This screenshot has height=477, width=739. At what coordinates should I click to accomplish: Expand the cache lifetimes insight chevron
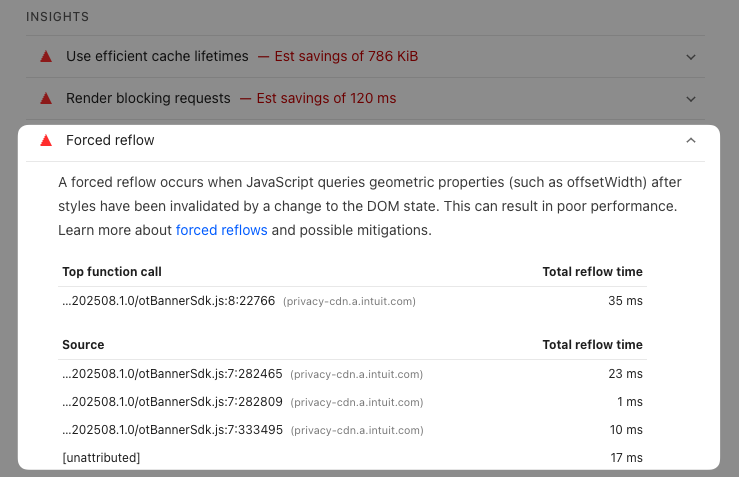pyautogui.click(x=691, y=57)
